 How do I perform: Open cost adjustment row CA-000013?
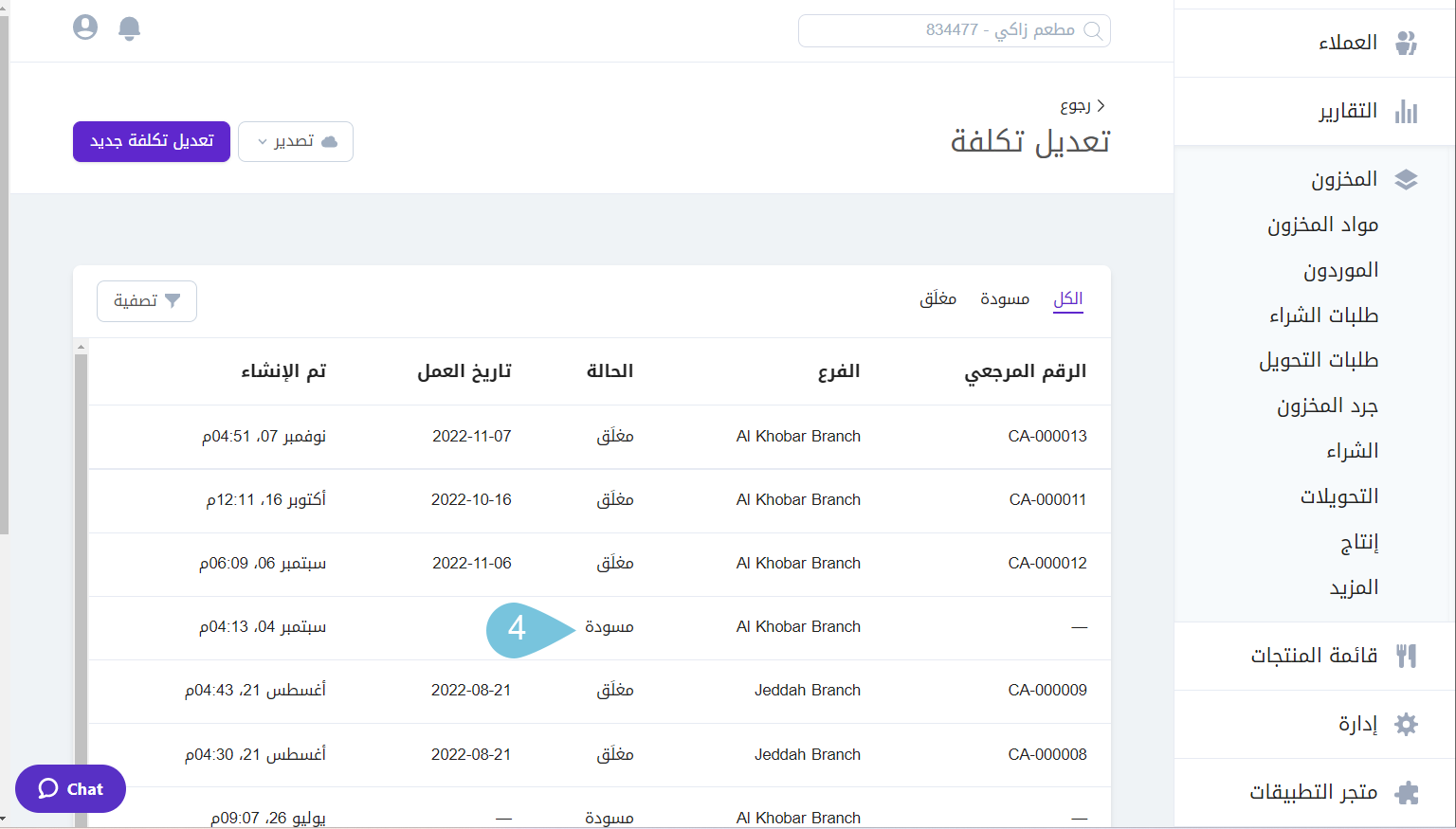(1046, 437)
